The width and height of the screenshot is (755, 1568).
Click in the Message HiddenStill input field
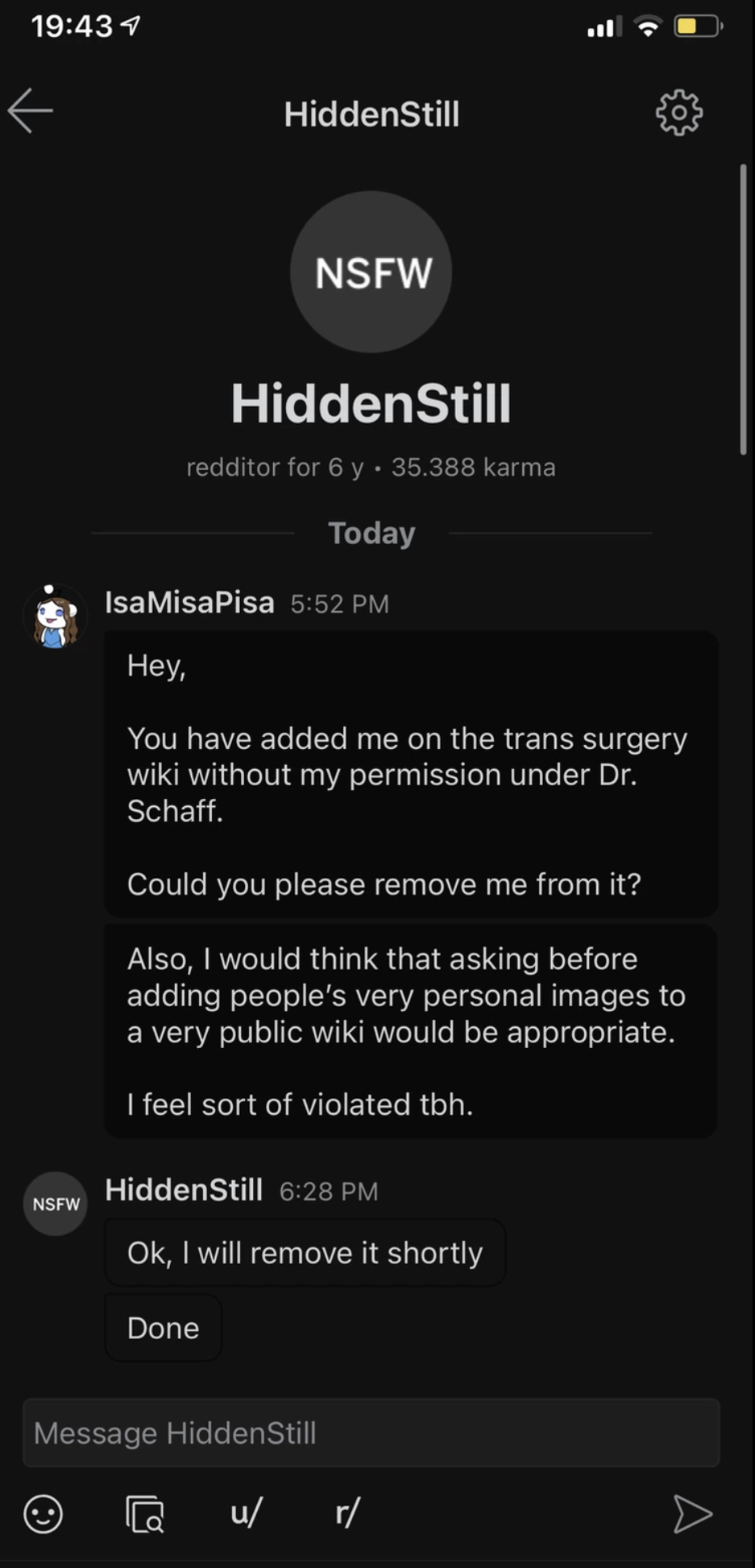pos(371,1433)
